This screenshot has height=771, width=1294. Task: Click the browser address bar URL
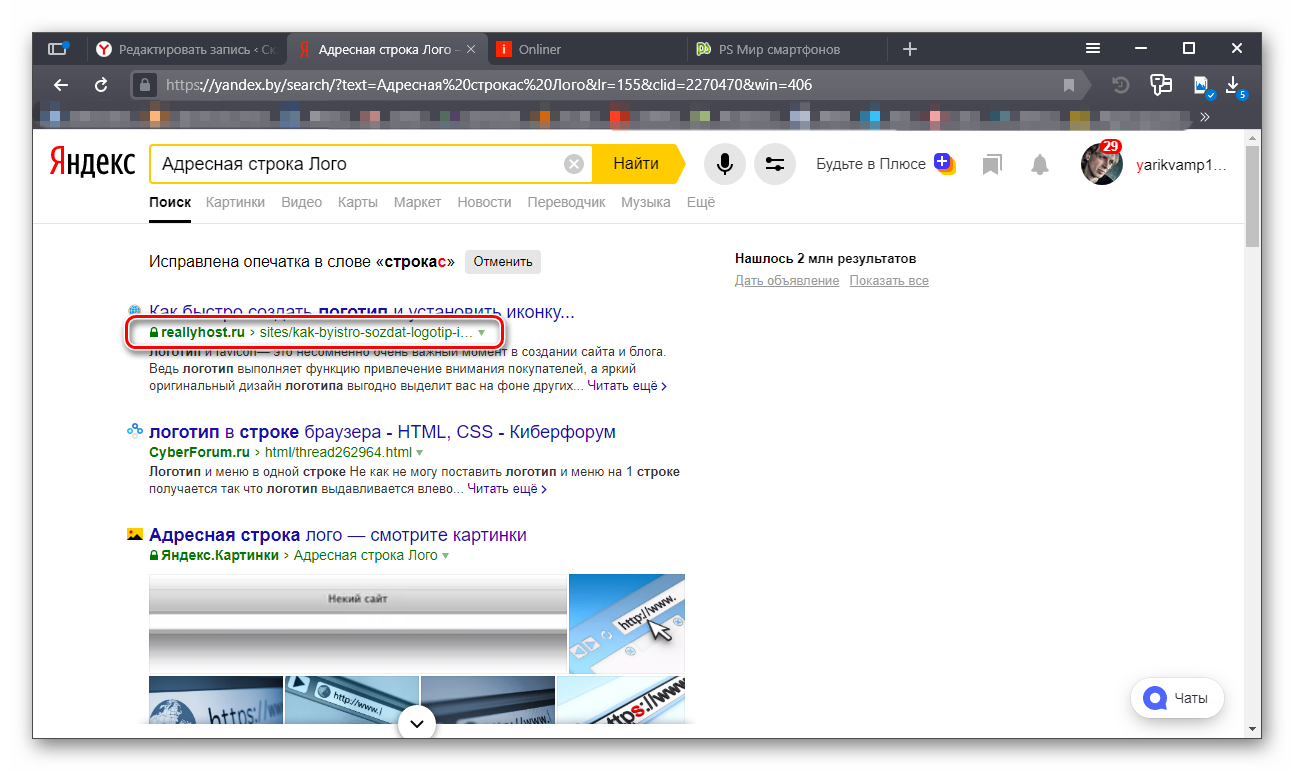coord(489,85)
